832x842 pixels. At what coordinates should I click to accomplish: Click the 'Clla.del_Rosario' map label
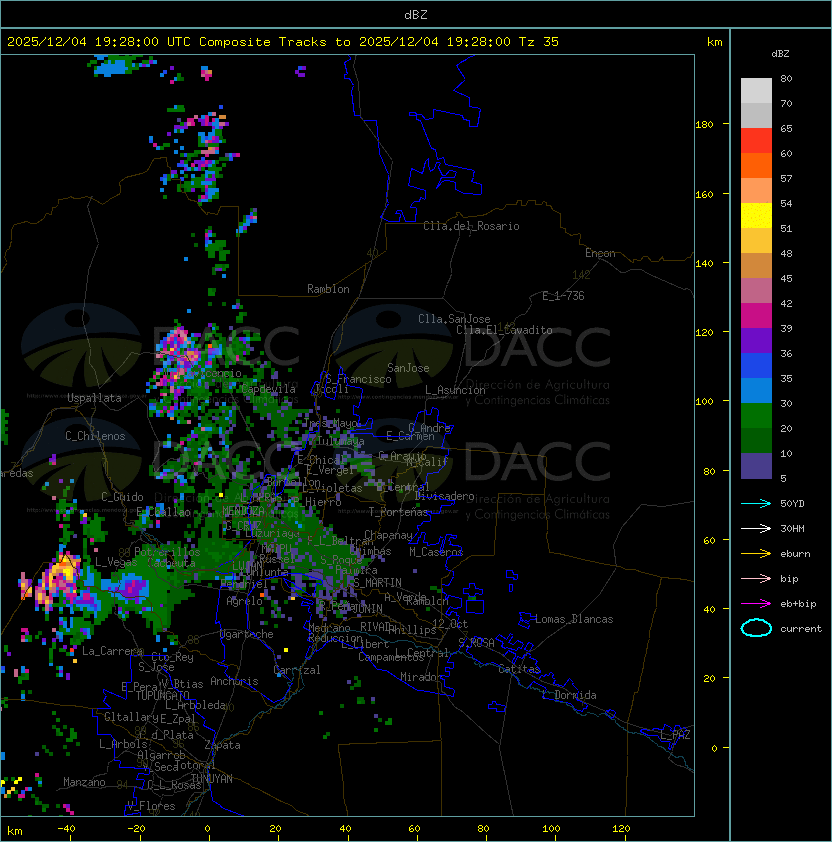[x=471, y=226]
